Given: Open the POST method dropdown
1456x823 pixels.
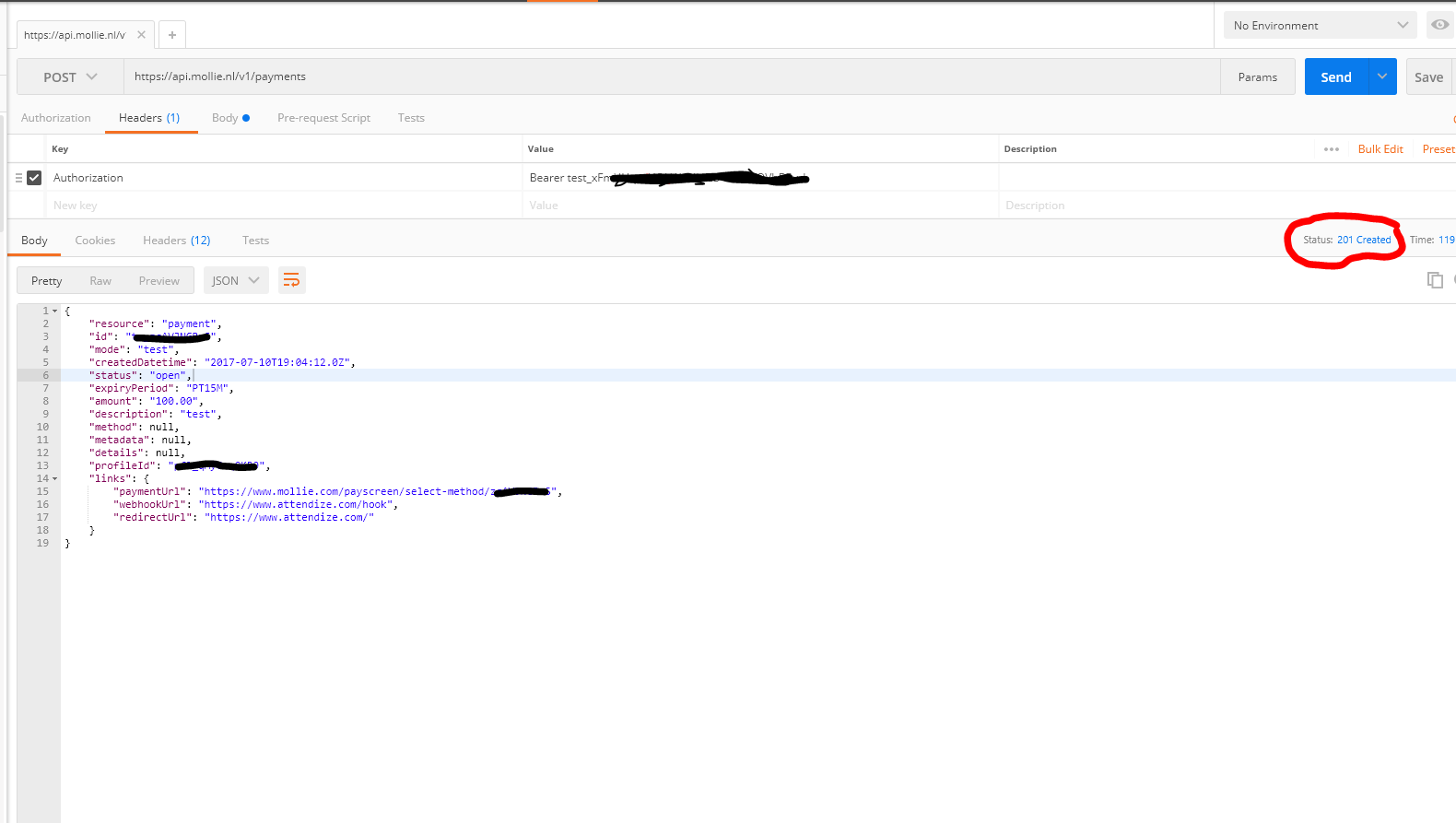Looking at the screenshot, I should [70, 77].
